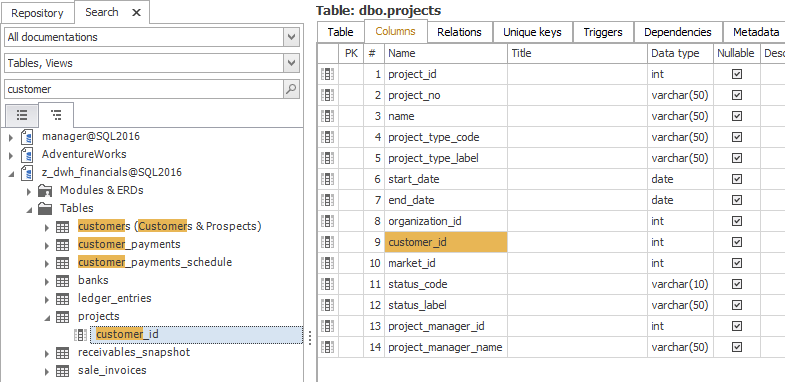Open the Tables, Views dropdown

pyautogui.click(x=291, y=63)
